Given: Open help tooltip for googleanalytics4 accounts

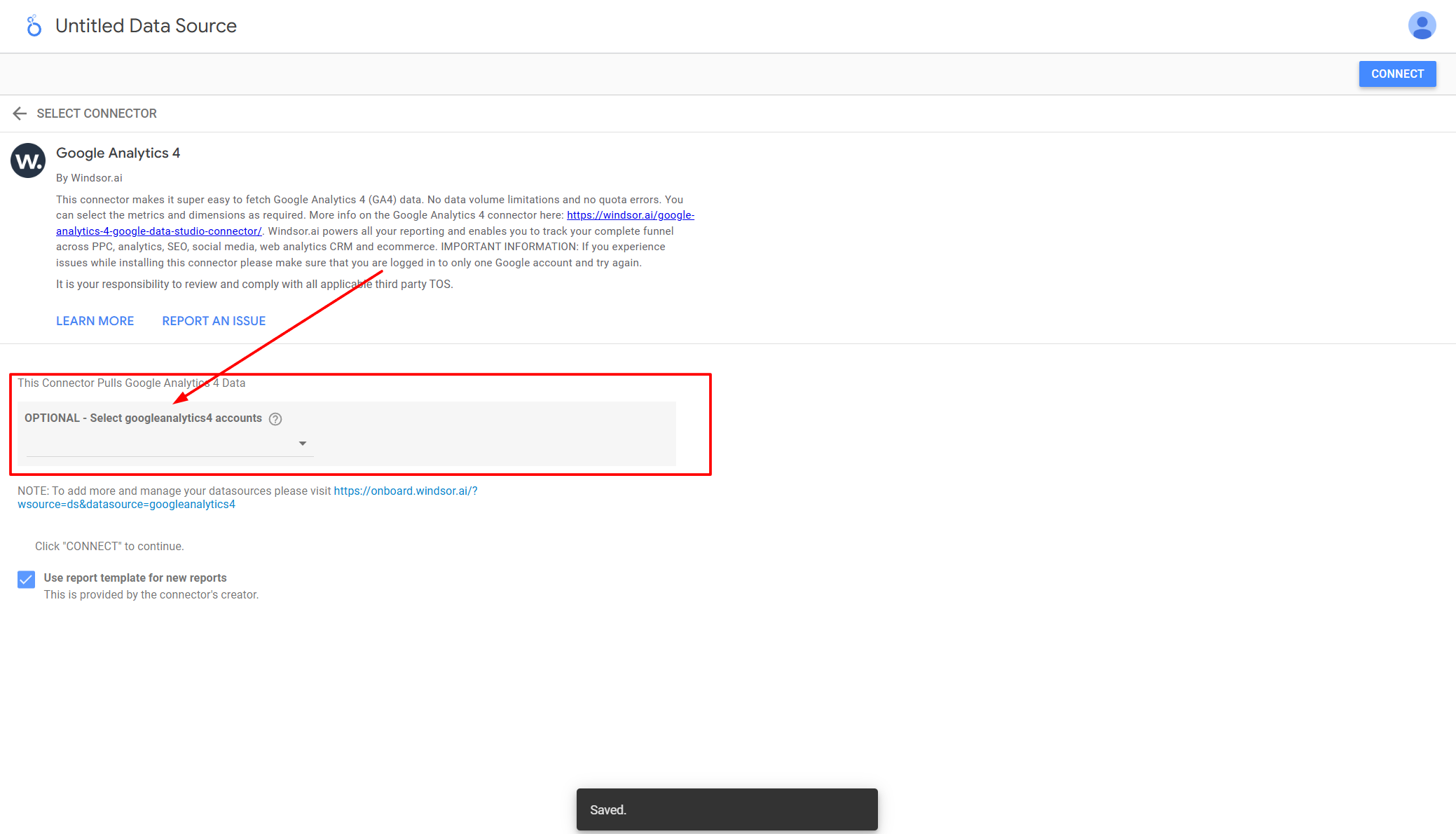Looking at the screenshot, I should tap(275, 419).
